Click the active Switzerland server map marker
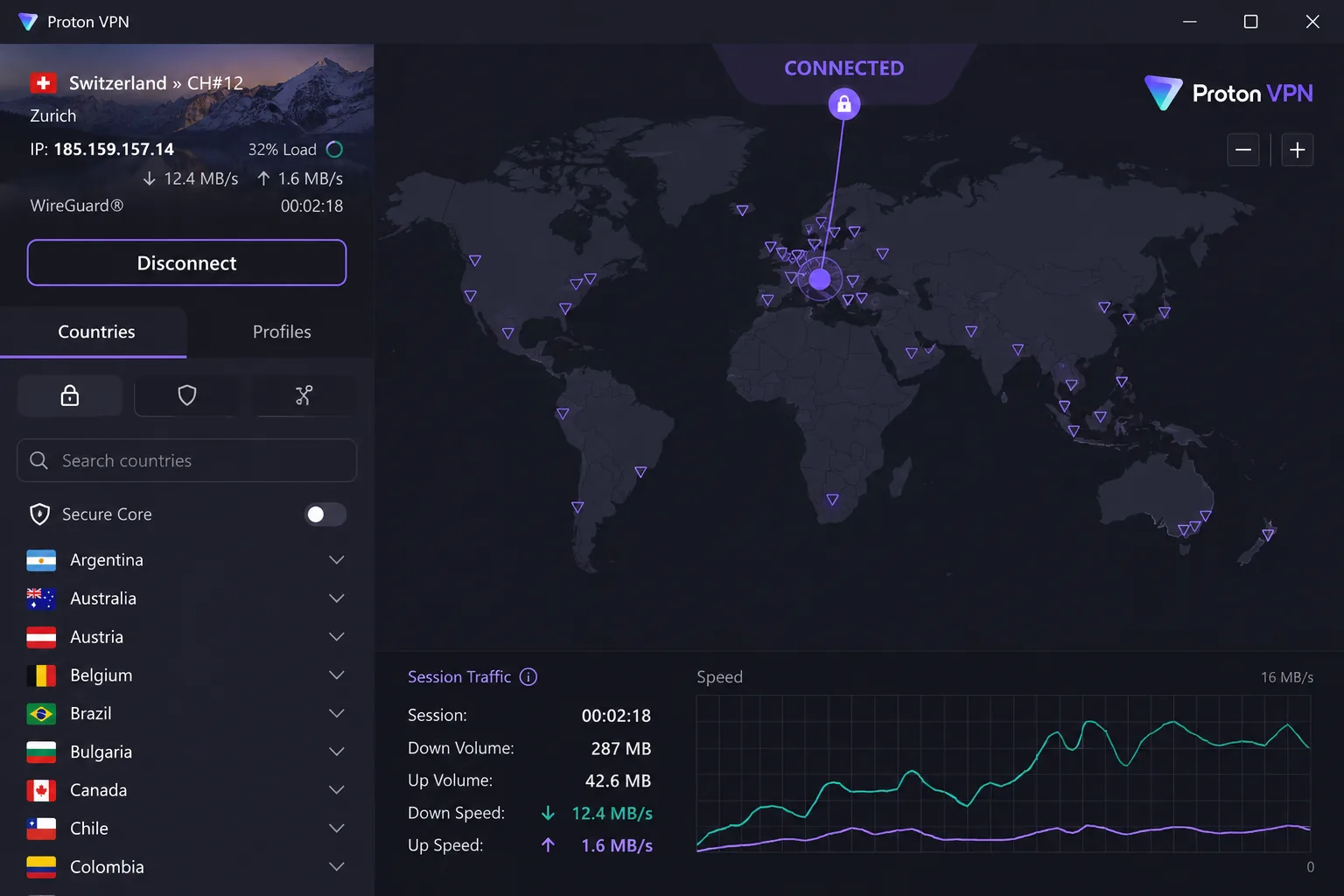The height and width of the screenshot is (896, 1344). click(820, 279)
